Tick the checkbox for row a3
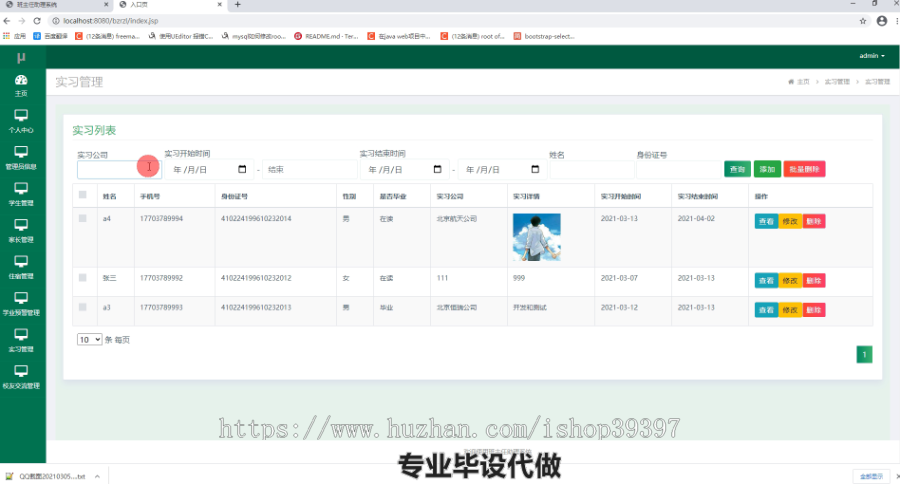 pos(83,307)
